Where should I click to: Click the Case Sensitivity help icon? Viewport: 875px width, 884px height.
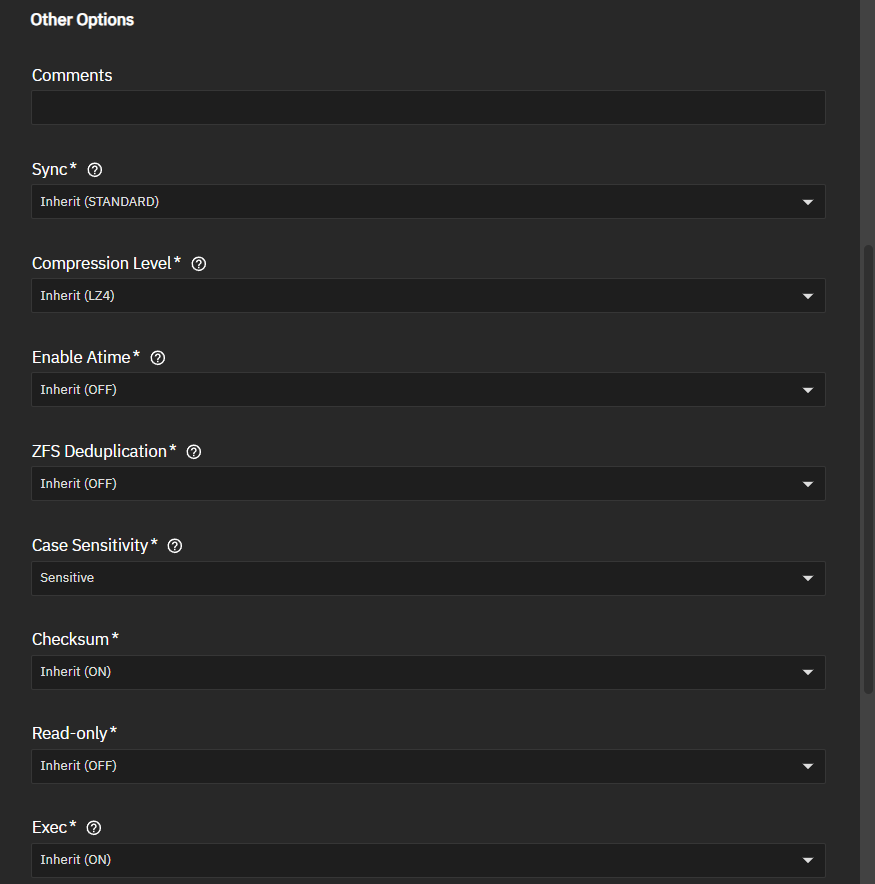click(x=175, y=546)
